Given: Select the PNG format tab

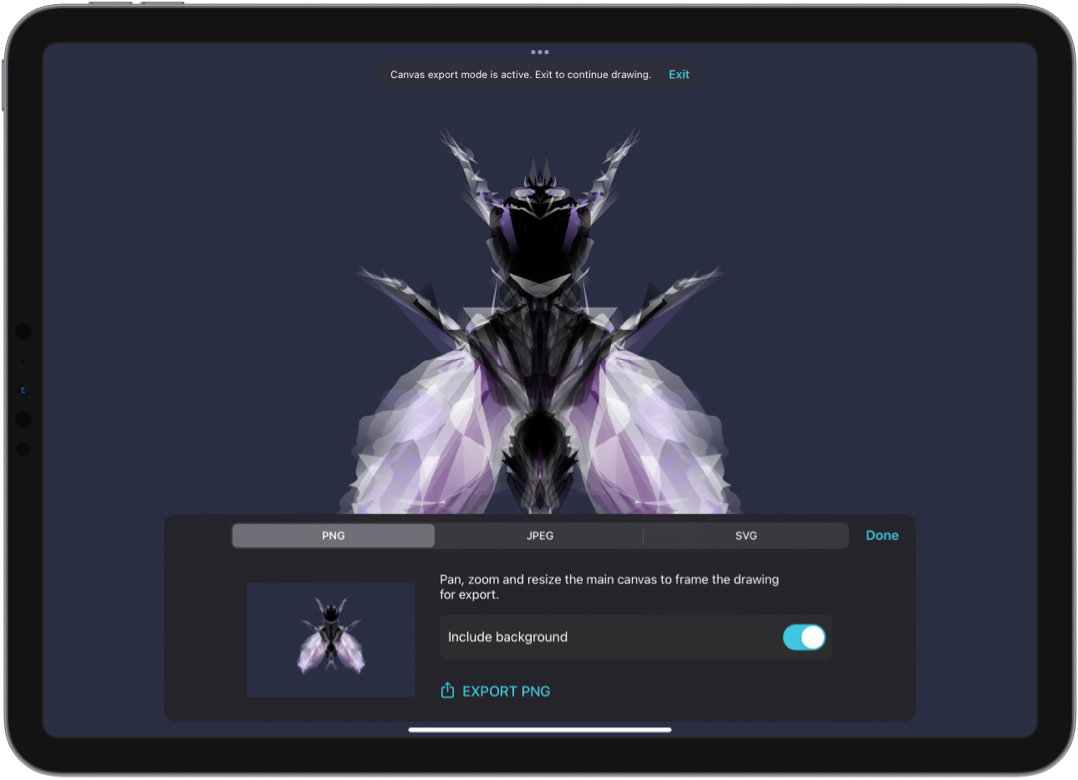Looking at the screenshot, I should click(x=333, y=536).
